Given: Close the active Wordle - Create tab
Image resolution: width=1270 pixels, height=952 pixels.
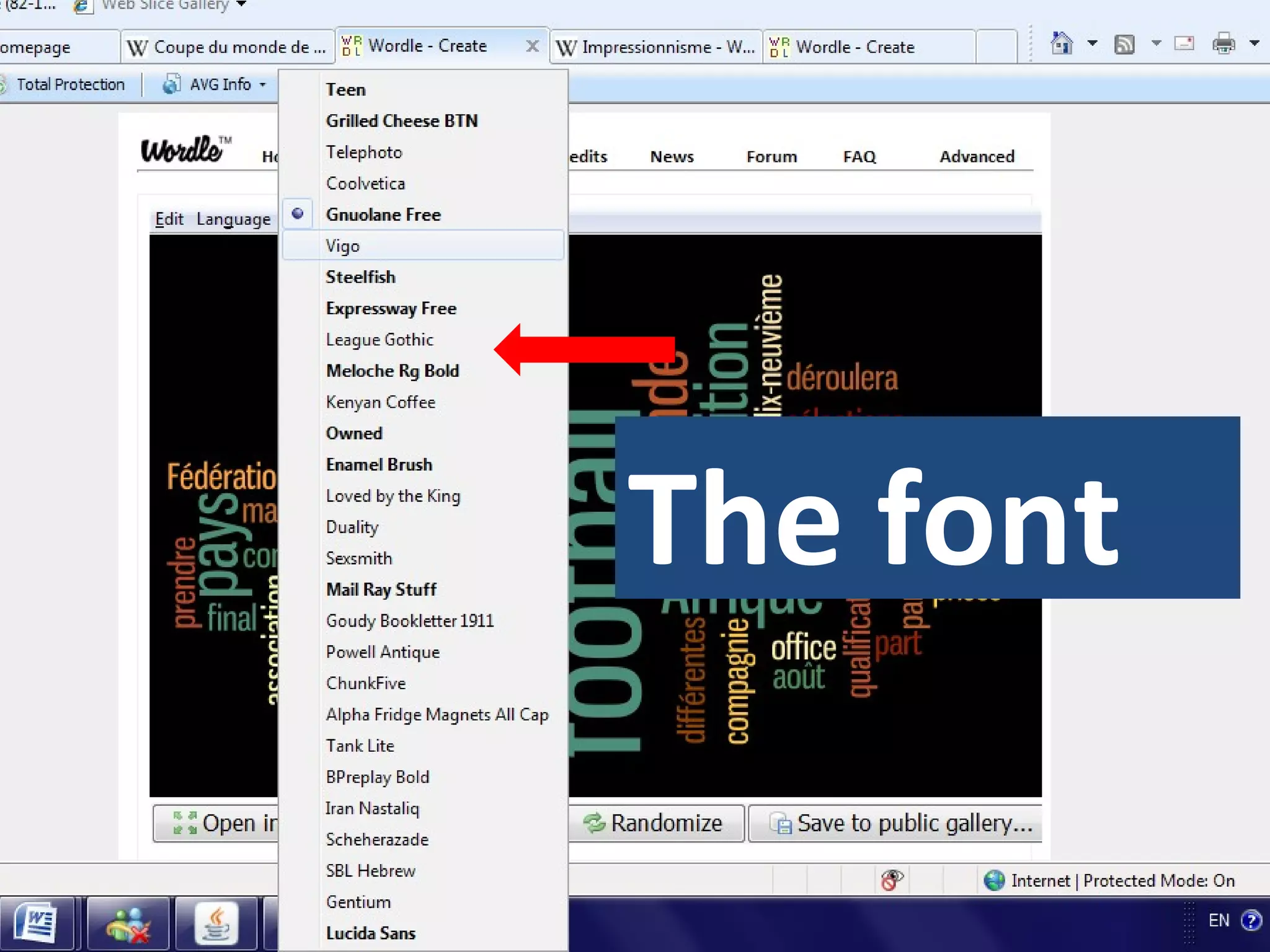Looking at the screenshot, I should pos(532,46).
